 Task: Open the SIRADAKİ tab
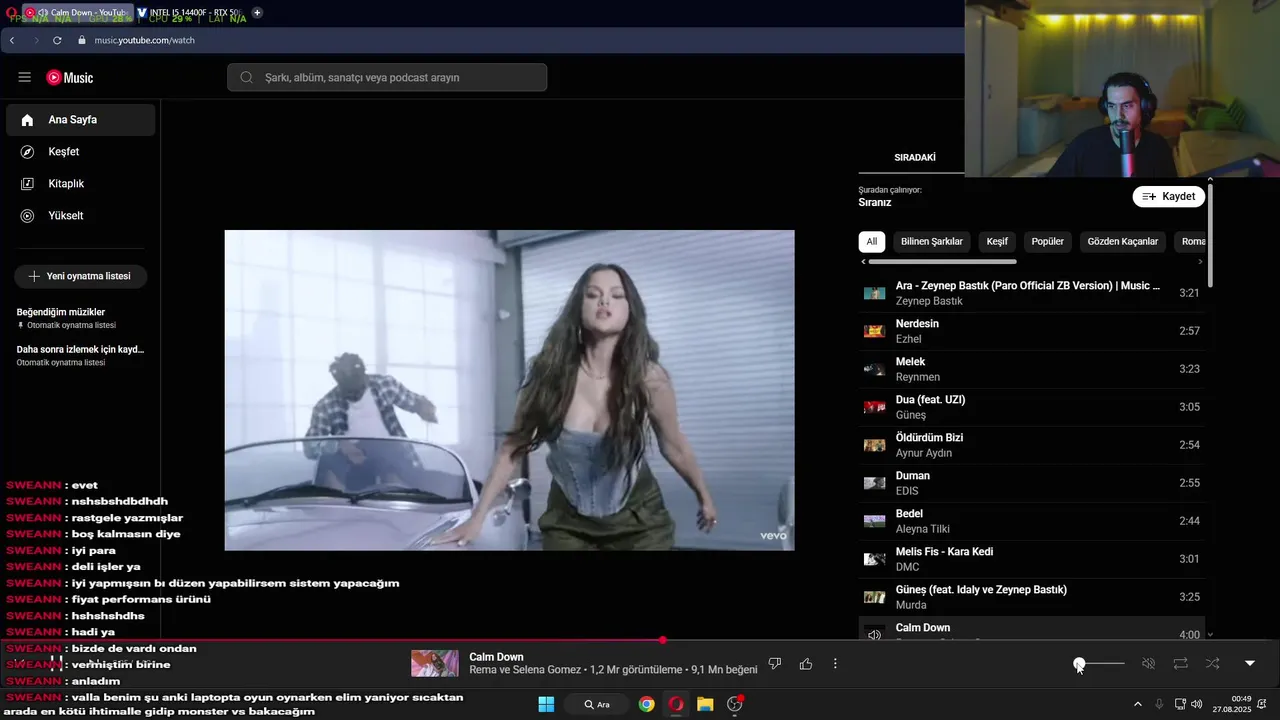pyautogui.click(x=915, y=158)
